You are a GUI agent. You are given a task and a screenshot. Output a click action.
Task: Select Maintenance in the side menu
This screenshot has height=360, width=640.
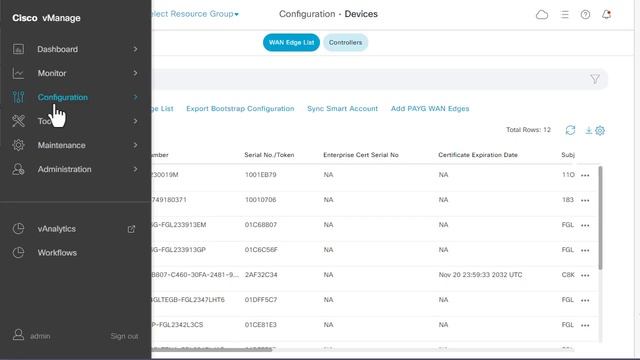pos(62,145)
